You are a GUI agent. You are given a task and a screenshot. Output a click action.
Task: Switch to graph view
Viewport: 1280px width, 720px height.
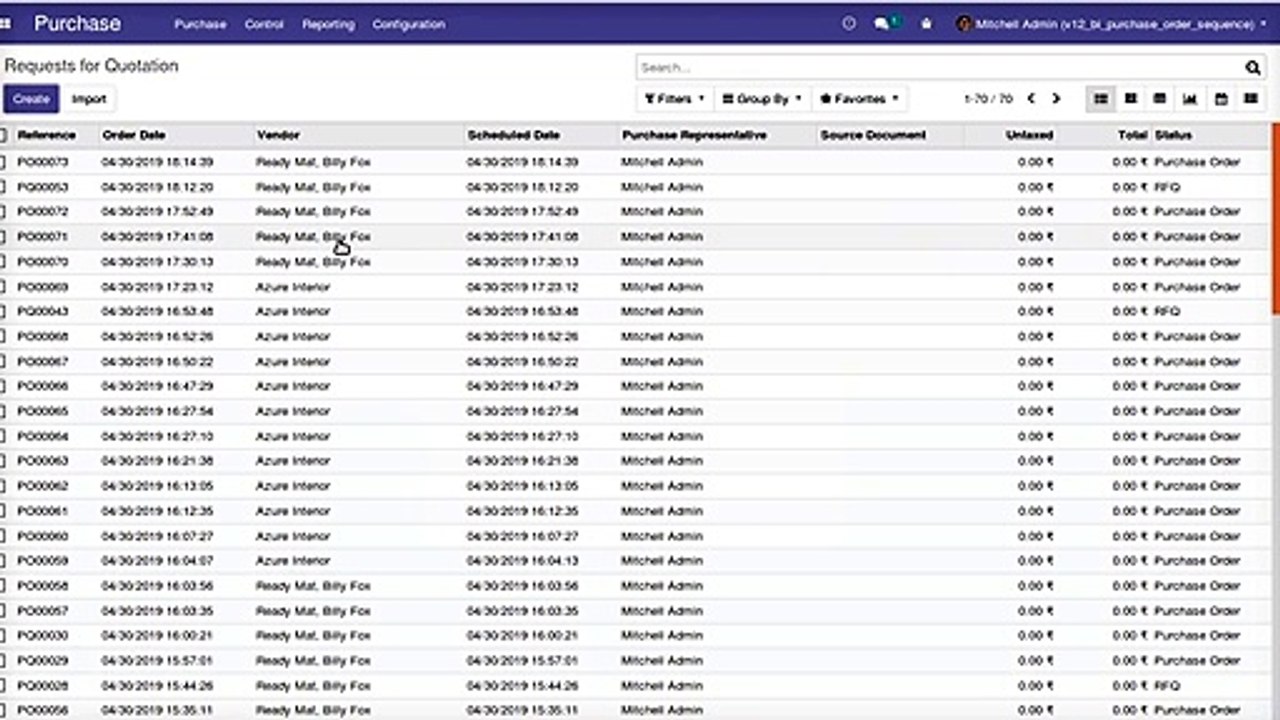point(1190,99)
